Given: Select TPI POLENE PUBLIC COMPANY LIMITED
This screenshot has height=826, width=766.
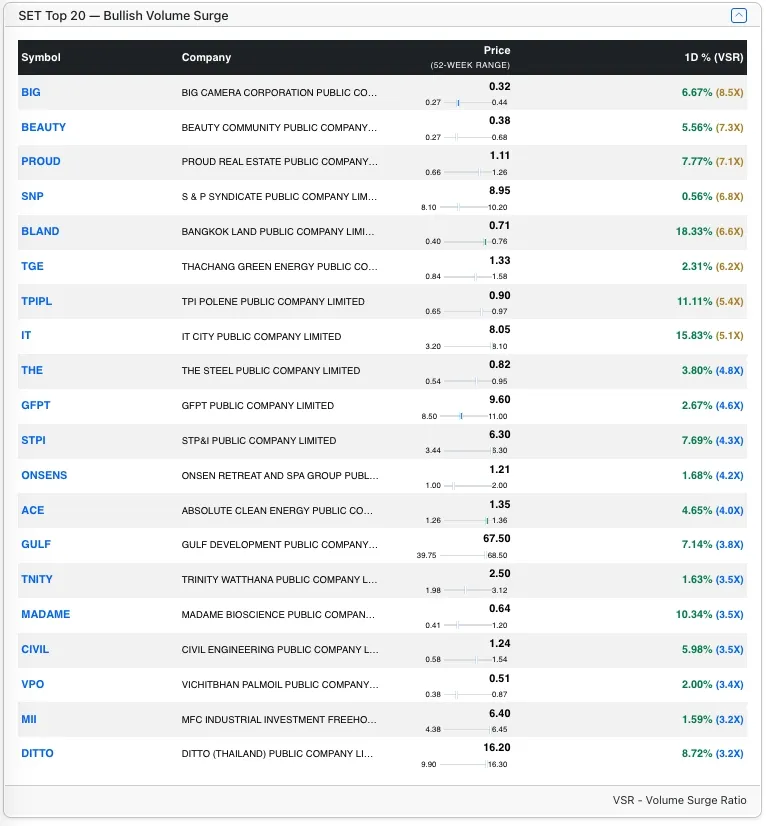Looking at the screenshot, I should [273, 302].
